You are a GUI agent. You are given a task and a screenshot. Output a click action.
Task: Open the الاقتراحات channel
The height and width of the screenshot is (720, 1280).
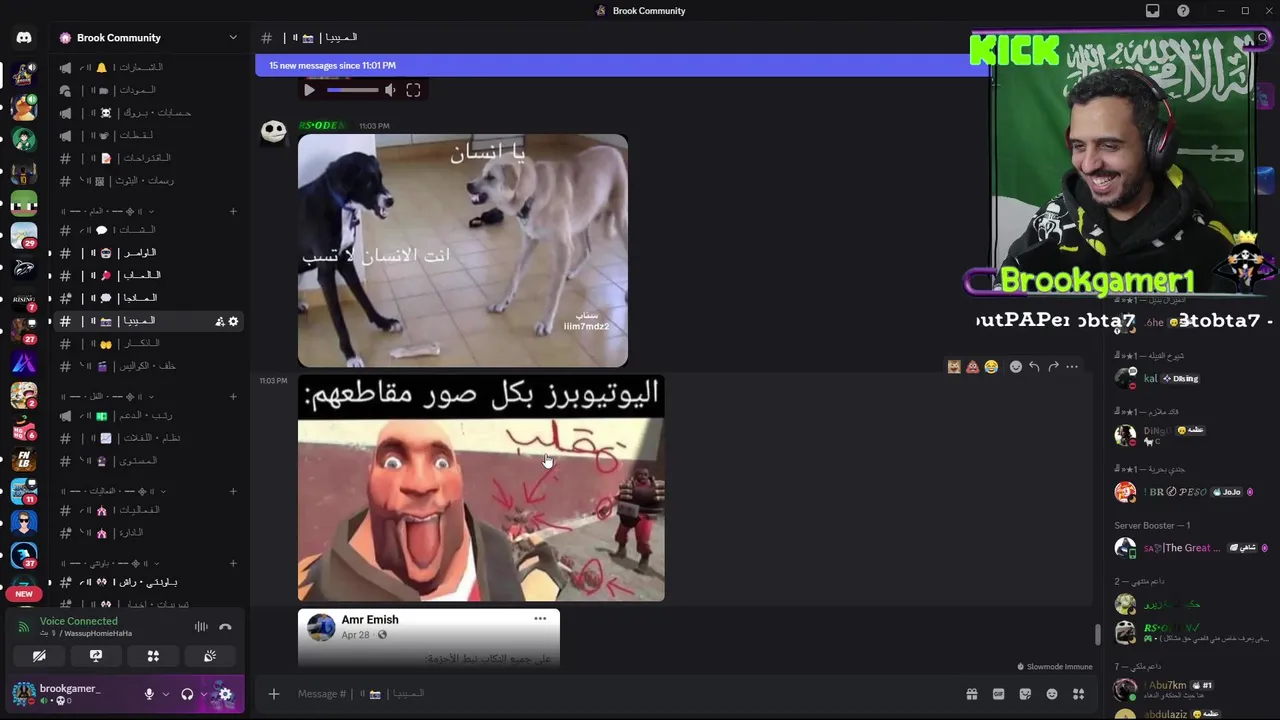148,158
